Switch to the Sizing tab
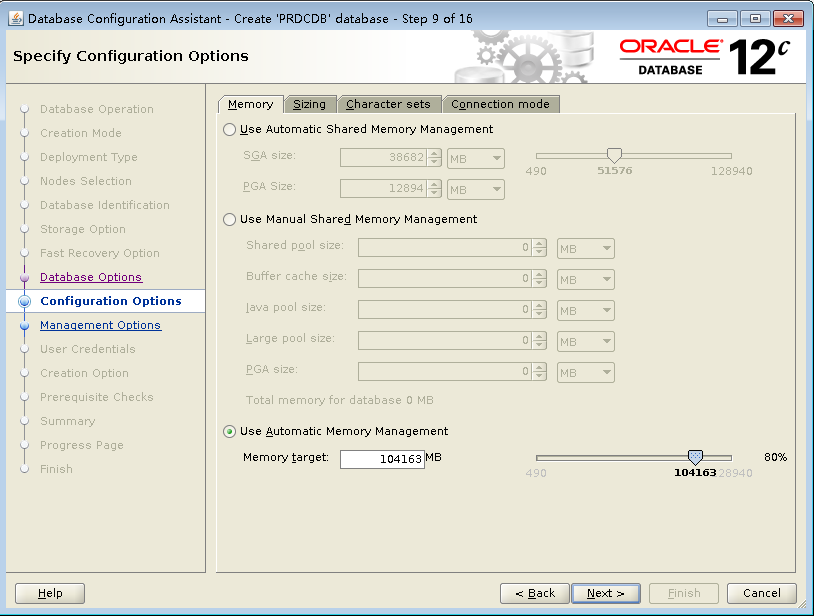Viewport: 814px width, 616px height. 309,104
